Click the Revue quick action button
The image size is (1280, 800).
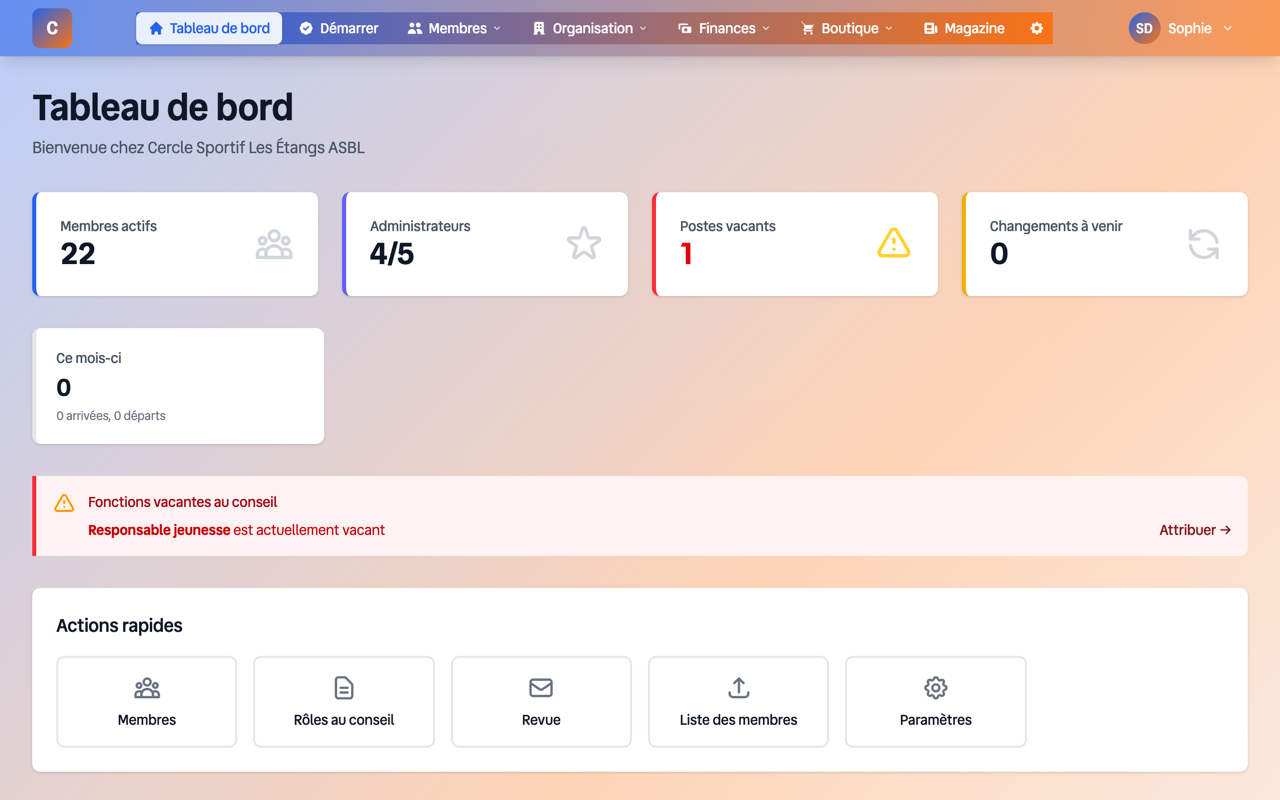[541, 702]
